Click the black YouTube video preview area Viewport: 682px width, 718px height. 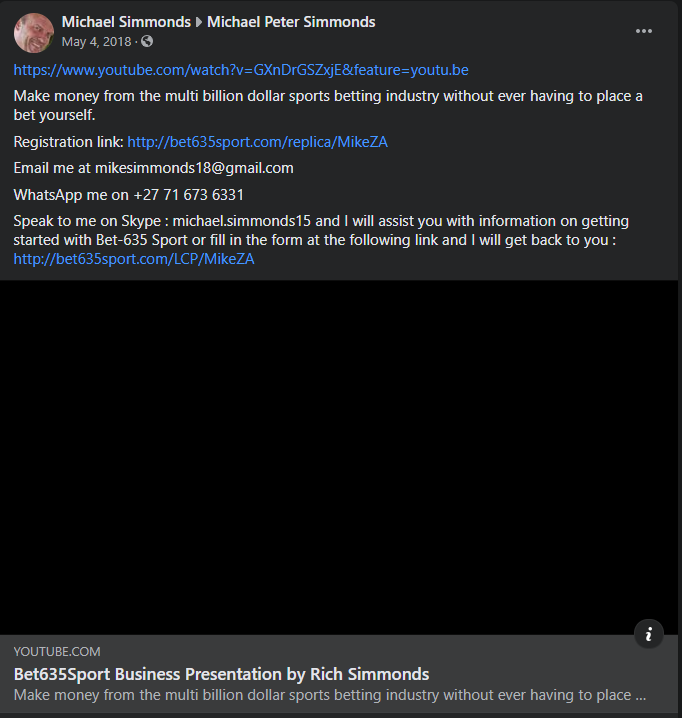pyautogui.click(x=340, y=457)
